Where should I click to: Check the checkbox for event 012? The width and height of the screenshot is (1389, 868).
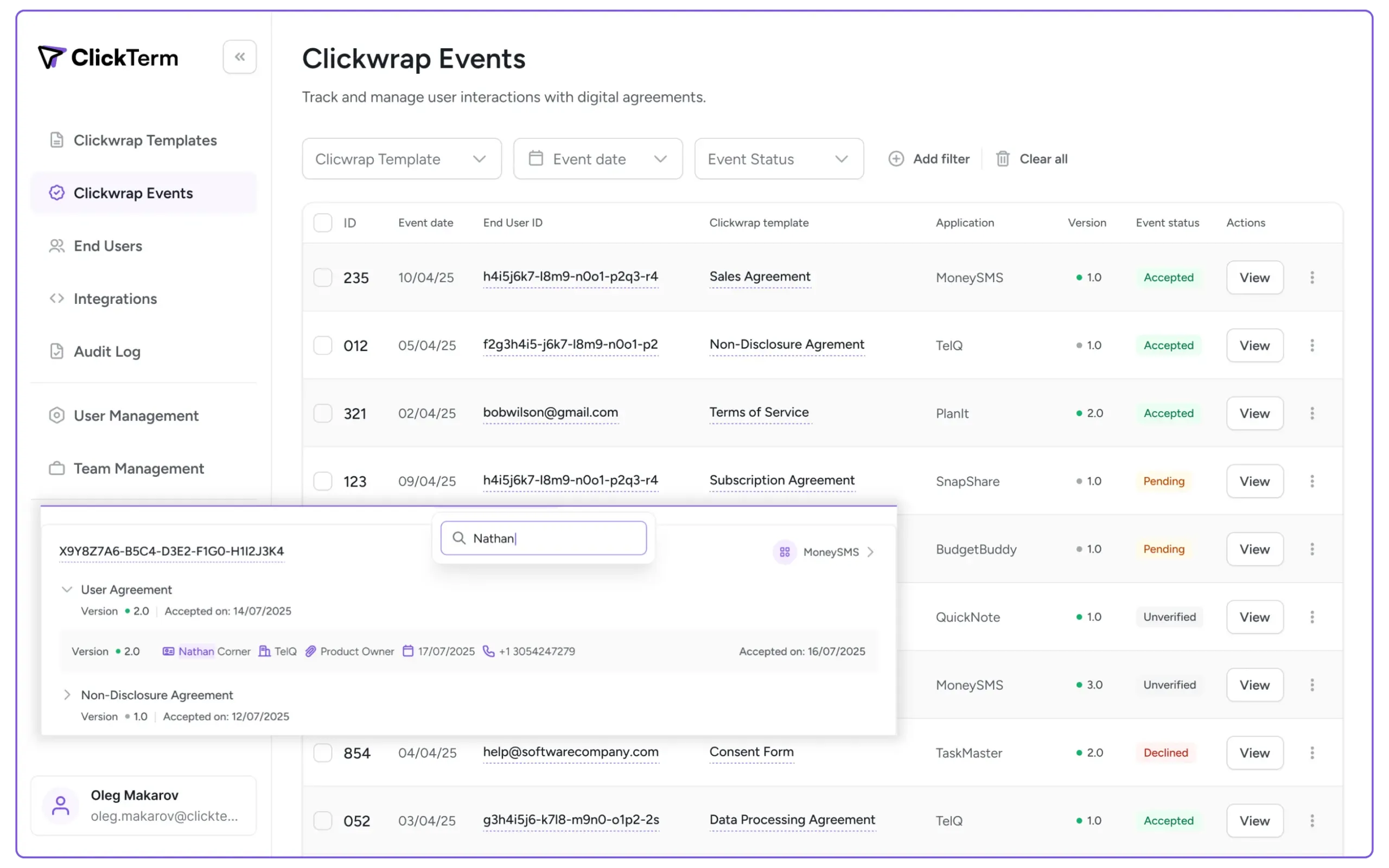point(323,346)
